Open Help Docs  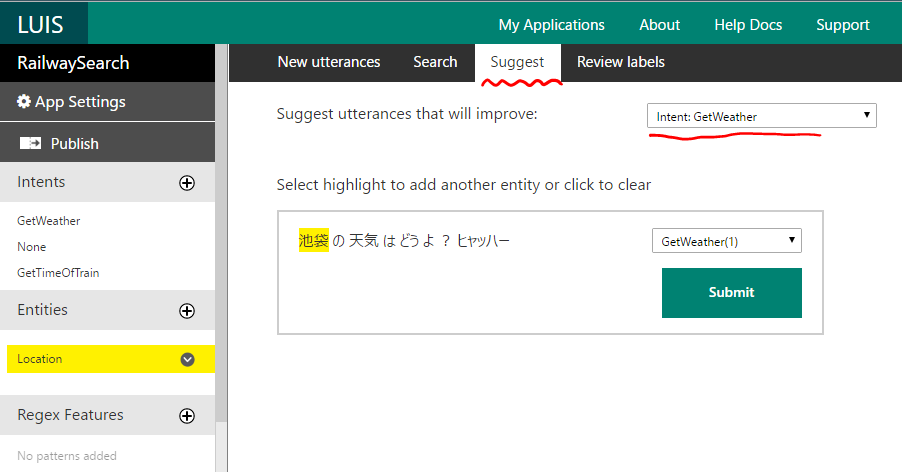[x=748, y=25]
